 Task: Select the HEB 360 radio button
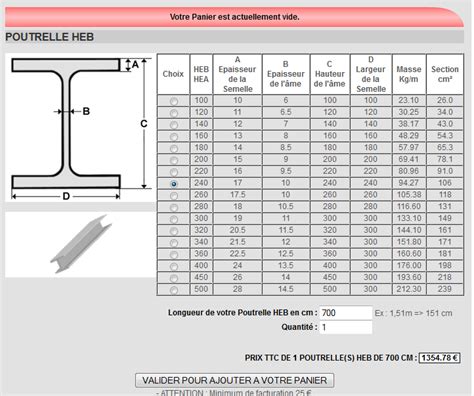pos(174,255)
